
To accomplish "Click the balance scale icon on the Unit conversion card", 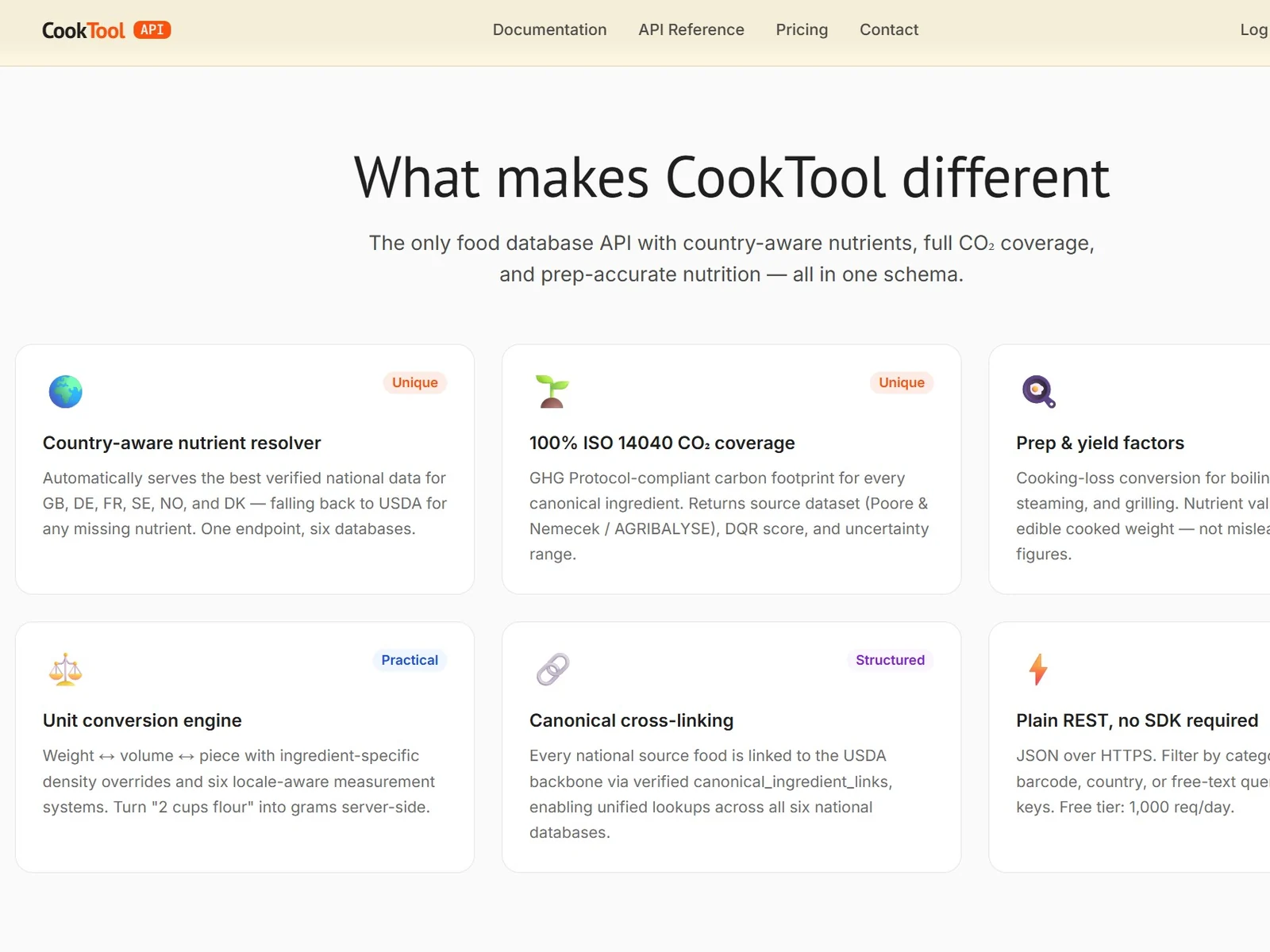I will [65, 669].
